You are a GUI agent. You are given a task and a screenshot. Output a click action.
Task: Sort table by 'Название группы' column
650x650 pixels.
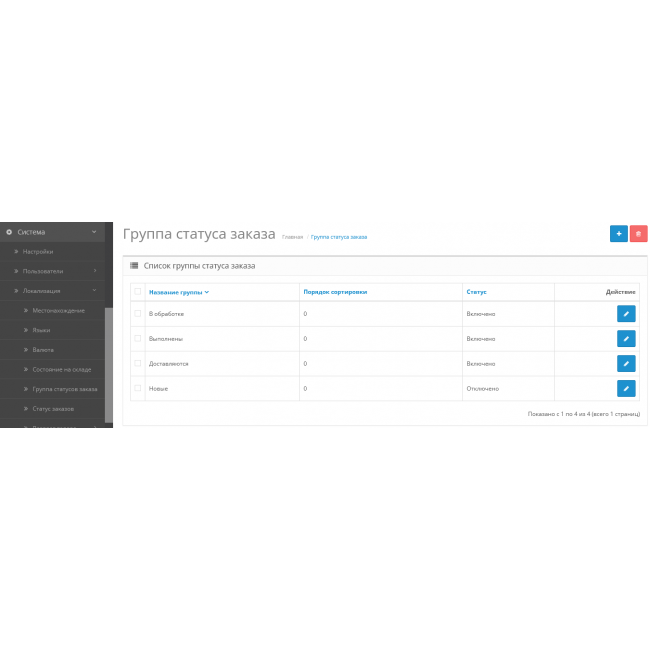176,292
